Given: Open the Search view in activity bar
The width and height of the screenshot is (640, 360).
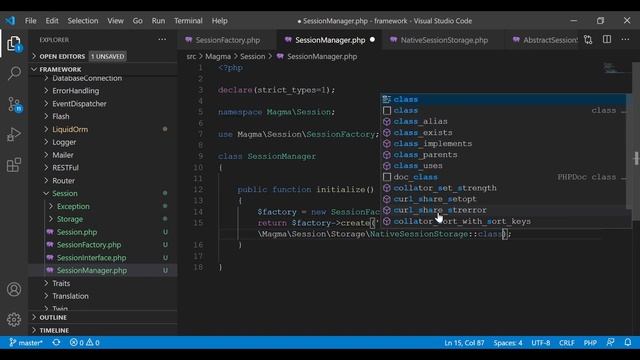Looking at the screenshot, I should [14, 73].
